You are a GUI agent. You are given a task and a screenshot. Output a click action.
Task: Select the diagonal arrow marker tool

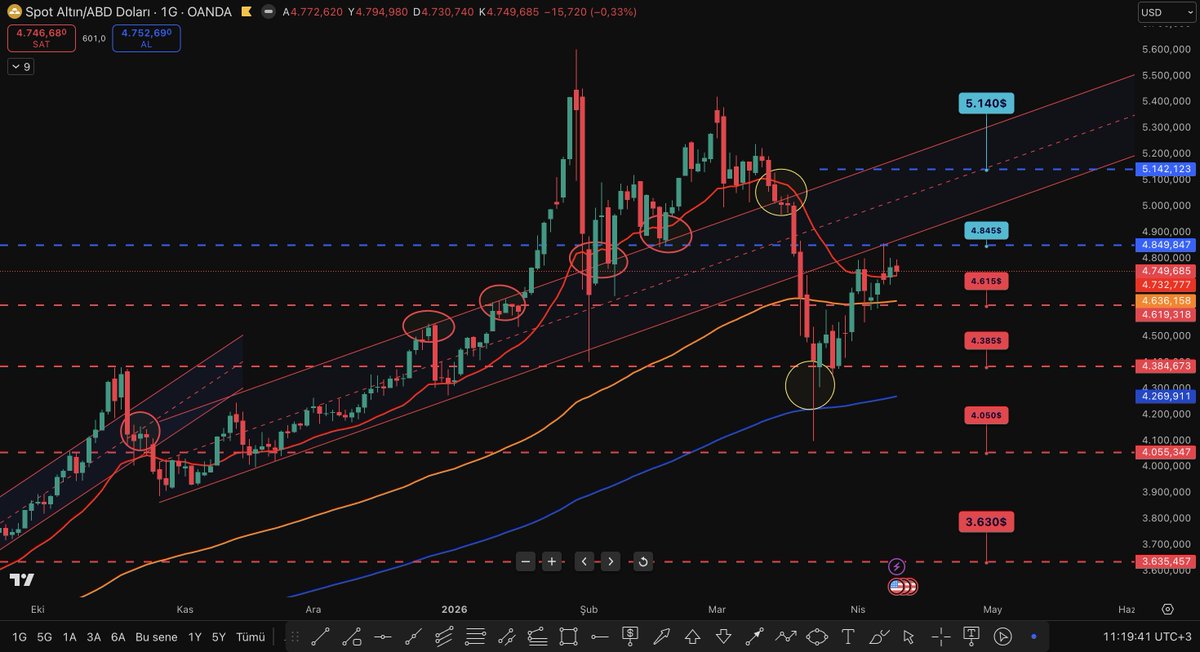(x=661, y=636)
